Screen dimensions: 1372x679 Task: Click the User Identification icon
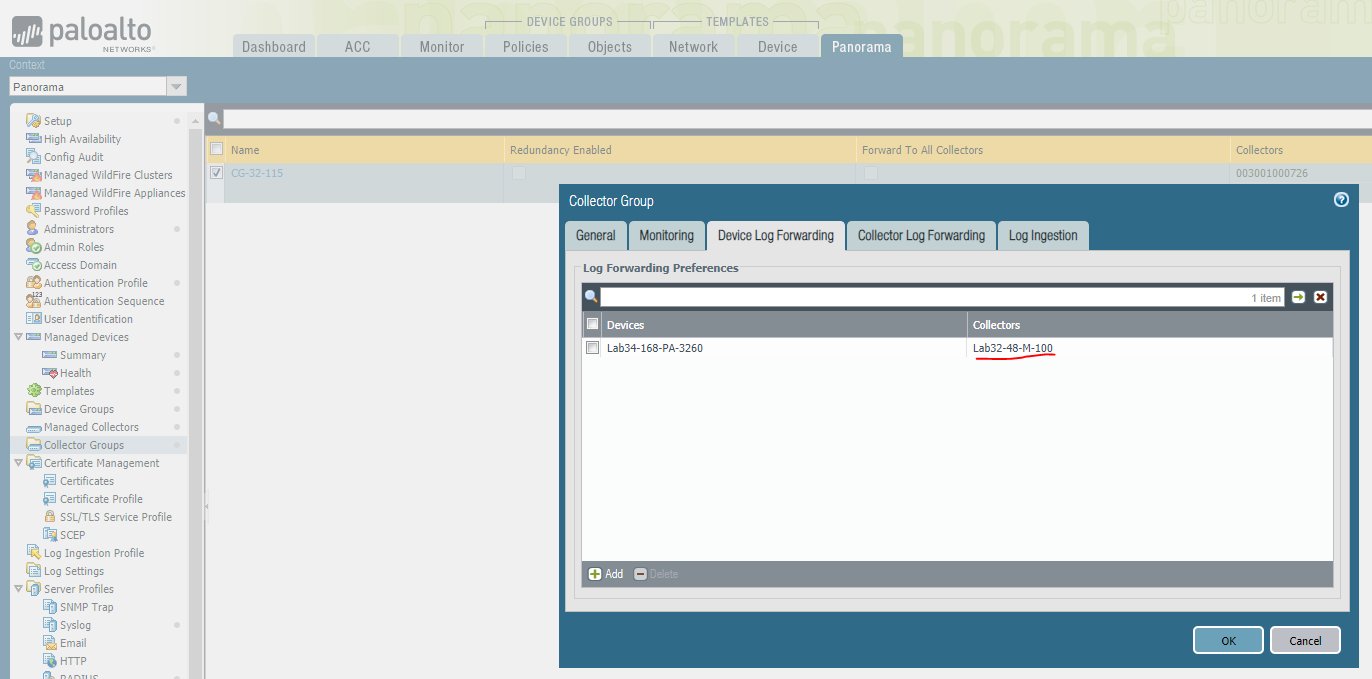34,319
